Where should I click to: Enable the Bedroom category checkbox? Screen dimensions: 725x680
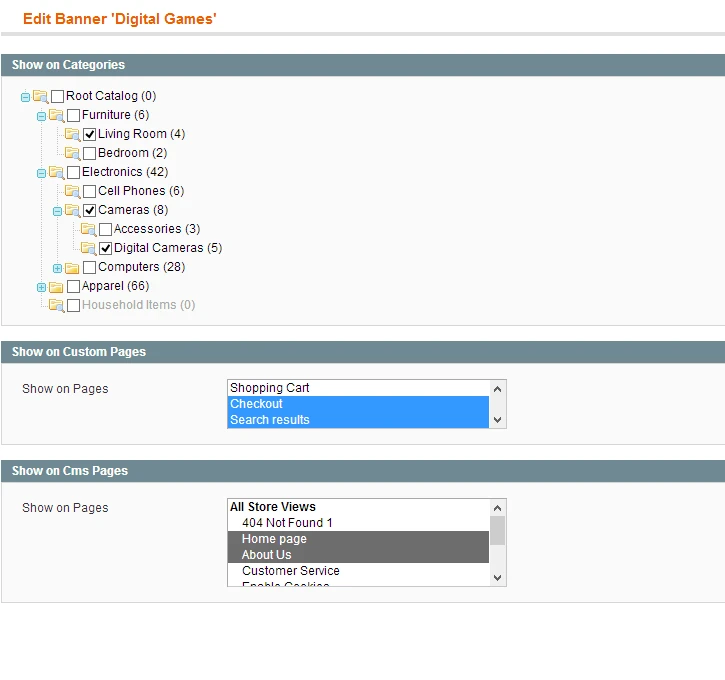[90, 154]
